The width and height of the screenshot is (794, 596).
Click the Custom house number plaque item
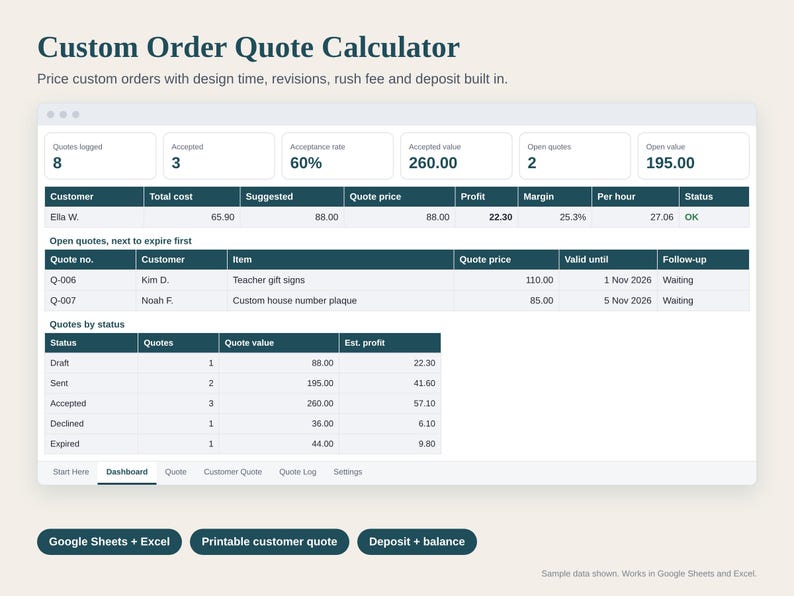click(x=340, y=301)
